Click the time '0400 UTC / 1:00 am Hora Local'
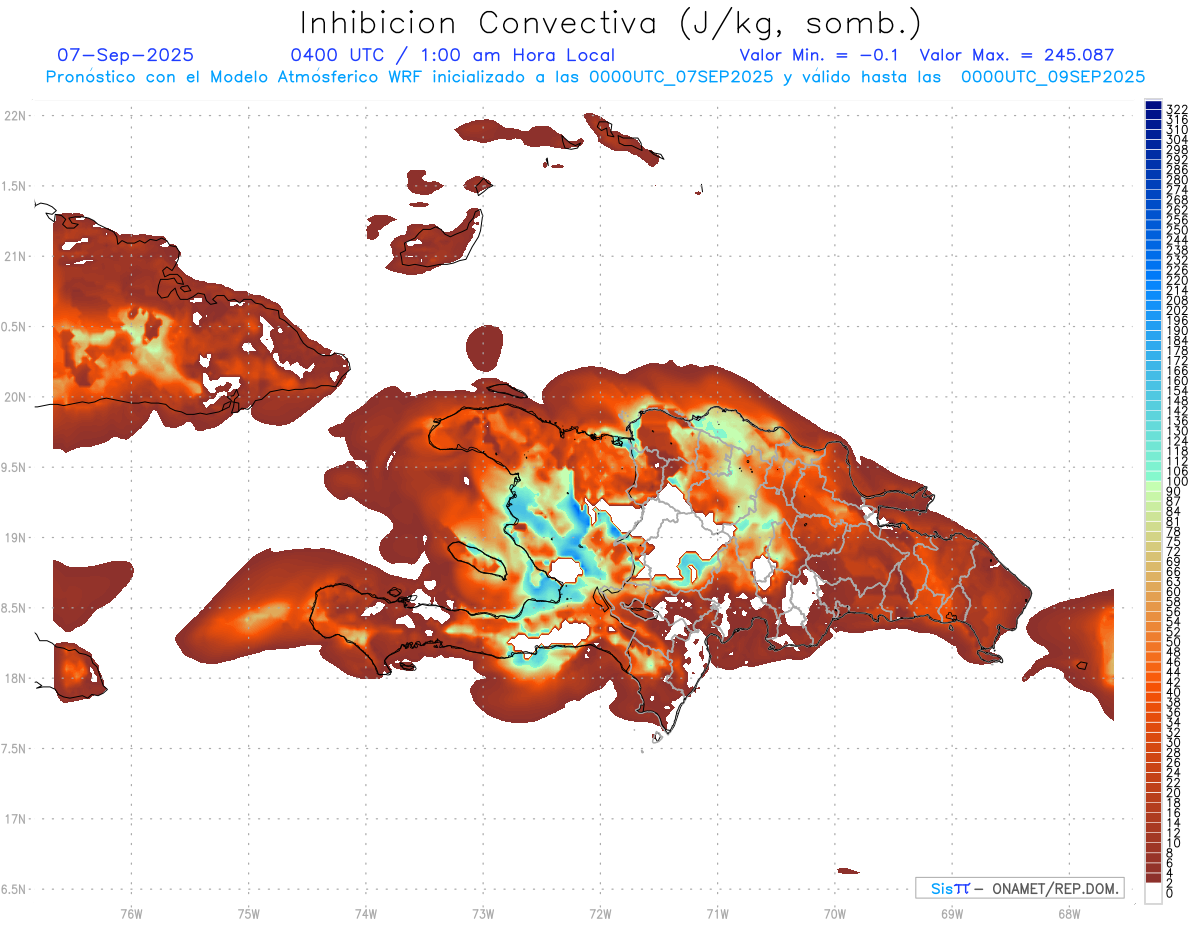 (453, 55)
